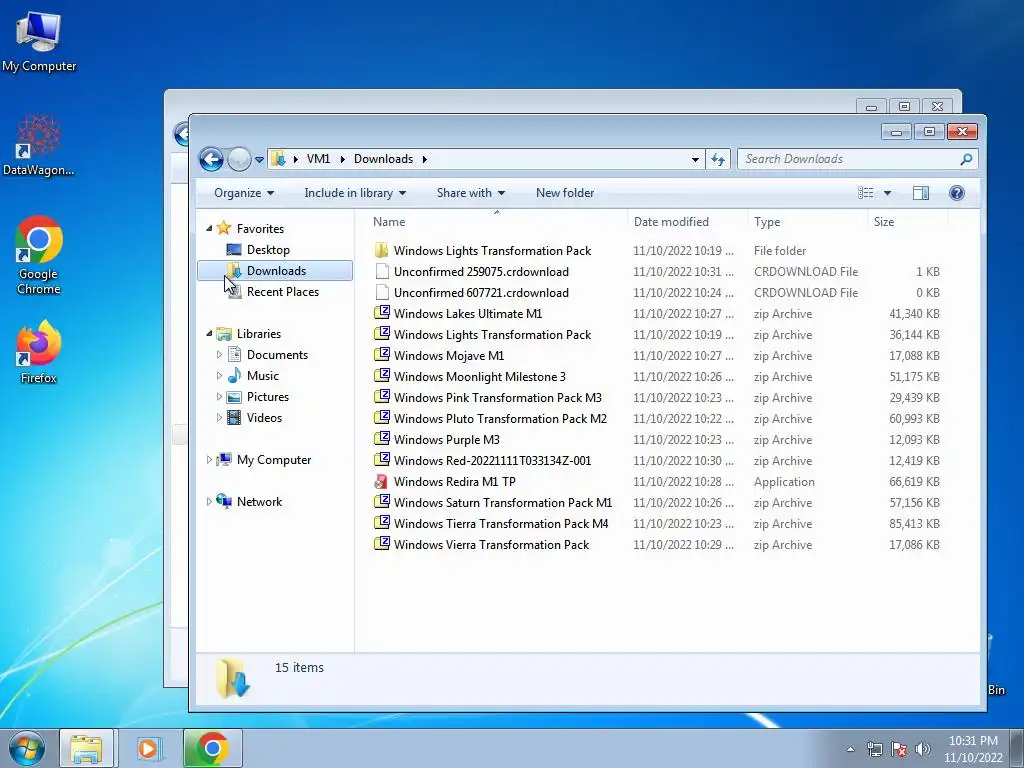The height and width of the screenshot is (768, 1024).
Task: Select Windows Moonlight Milestone 3 zip icon
Action: coord(382,376)
